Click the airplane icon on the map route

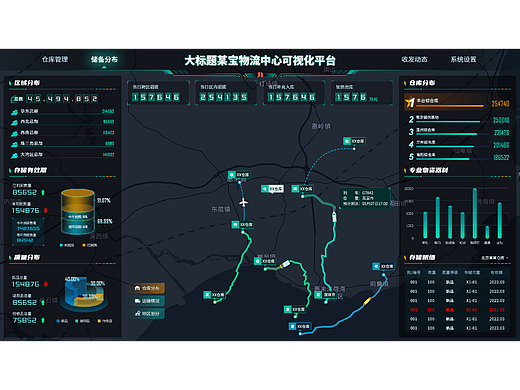tap(243, 202)
